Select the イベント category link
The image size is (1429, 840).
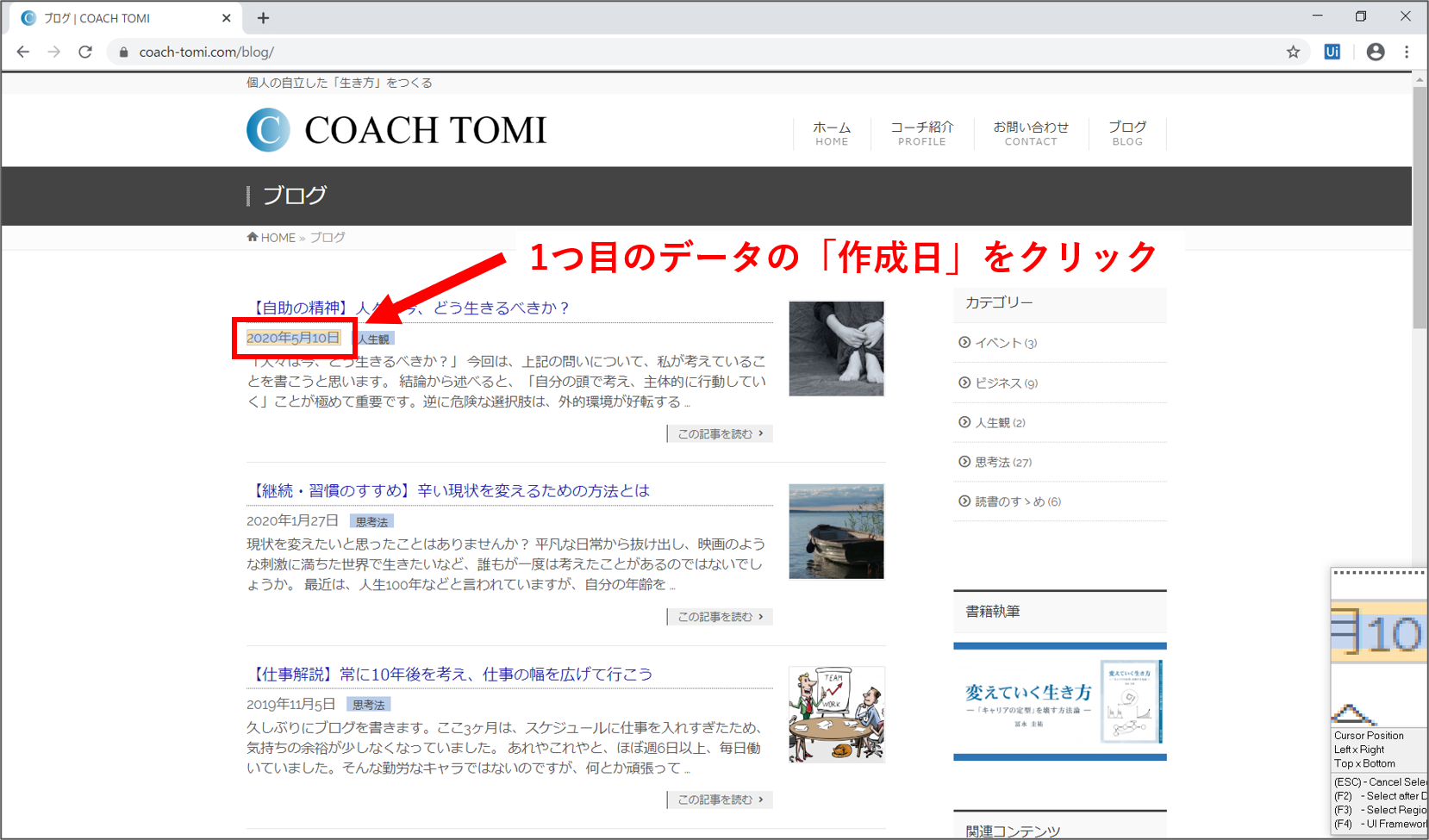[x=998, y=343]
